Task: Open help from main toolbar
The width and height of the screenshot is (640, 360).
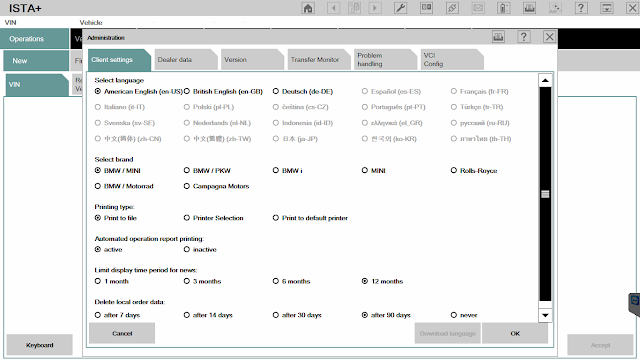Action: click(x=581, y=8)
